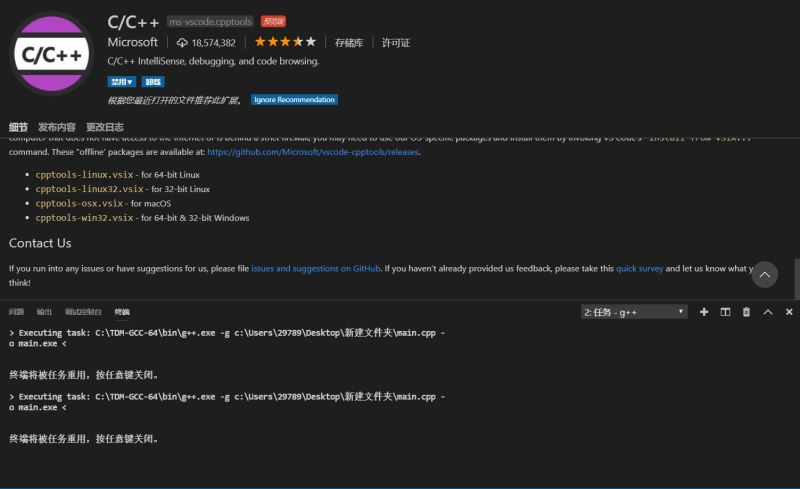Open the 许可证 license link
Viewport: 800px width, 489px height.
[396, 43]
